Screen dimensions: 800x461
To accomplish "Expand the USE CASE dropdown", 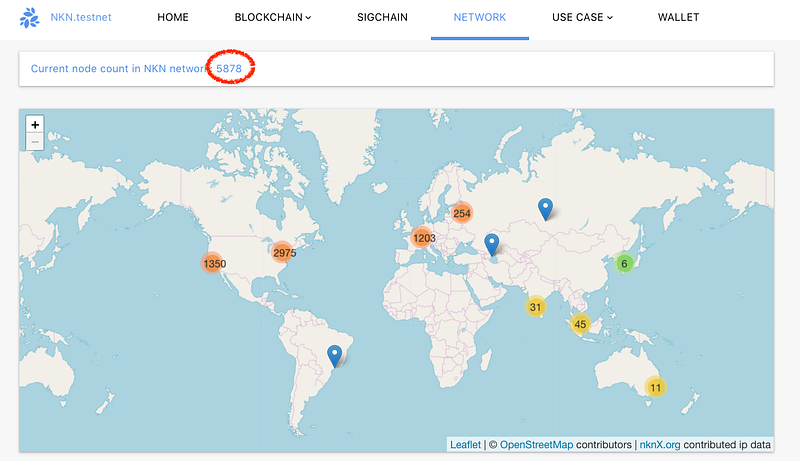I will 582,17.
